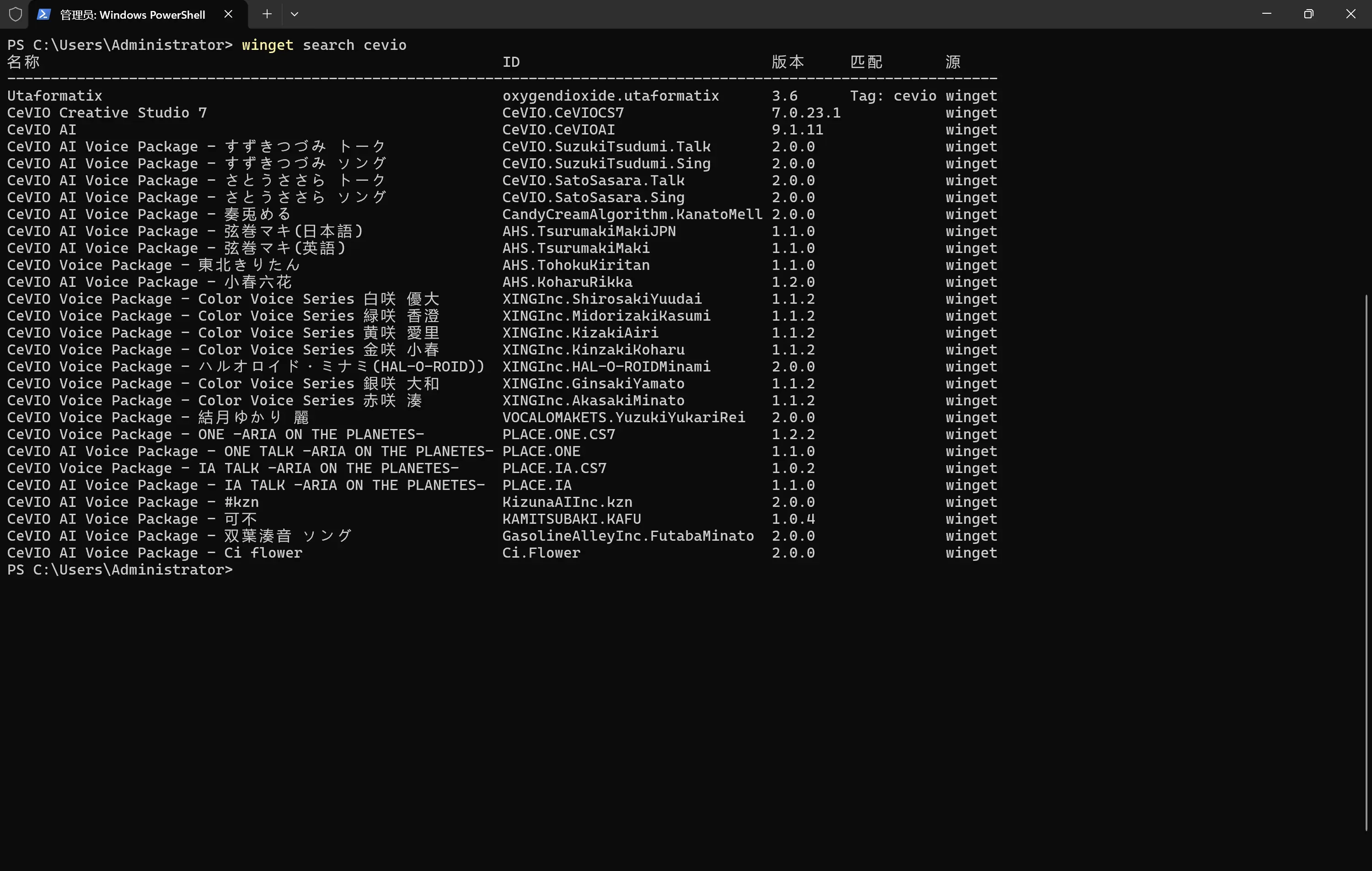1372x871 pixels.
Task: Click the CeVIO.SuzukiTsudumi.Sing ID
Action: 606,164
